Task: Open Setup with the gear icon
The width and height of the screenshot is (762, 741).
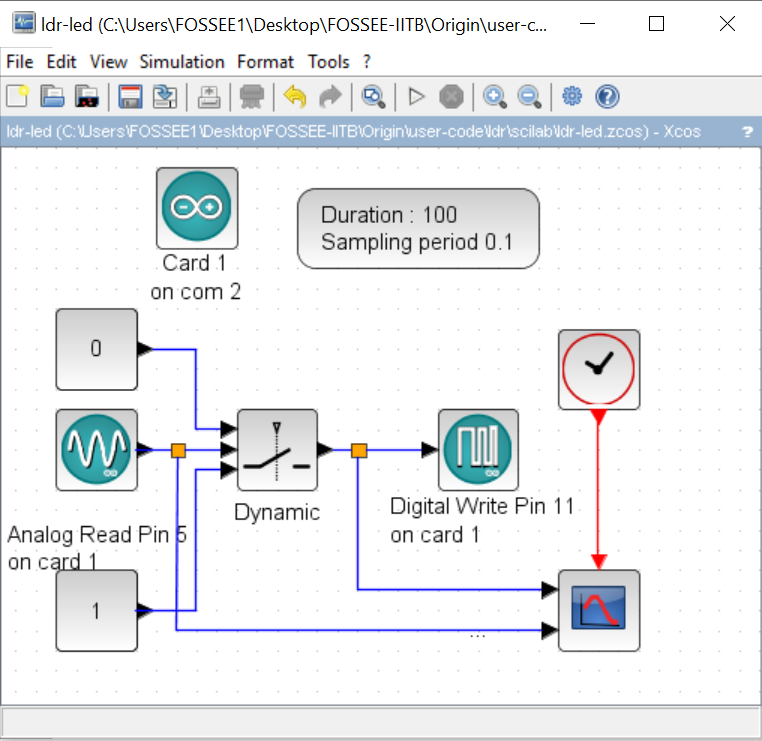Action: coord(572,96)
